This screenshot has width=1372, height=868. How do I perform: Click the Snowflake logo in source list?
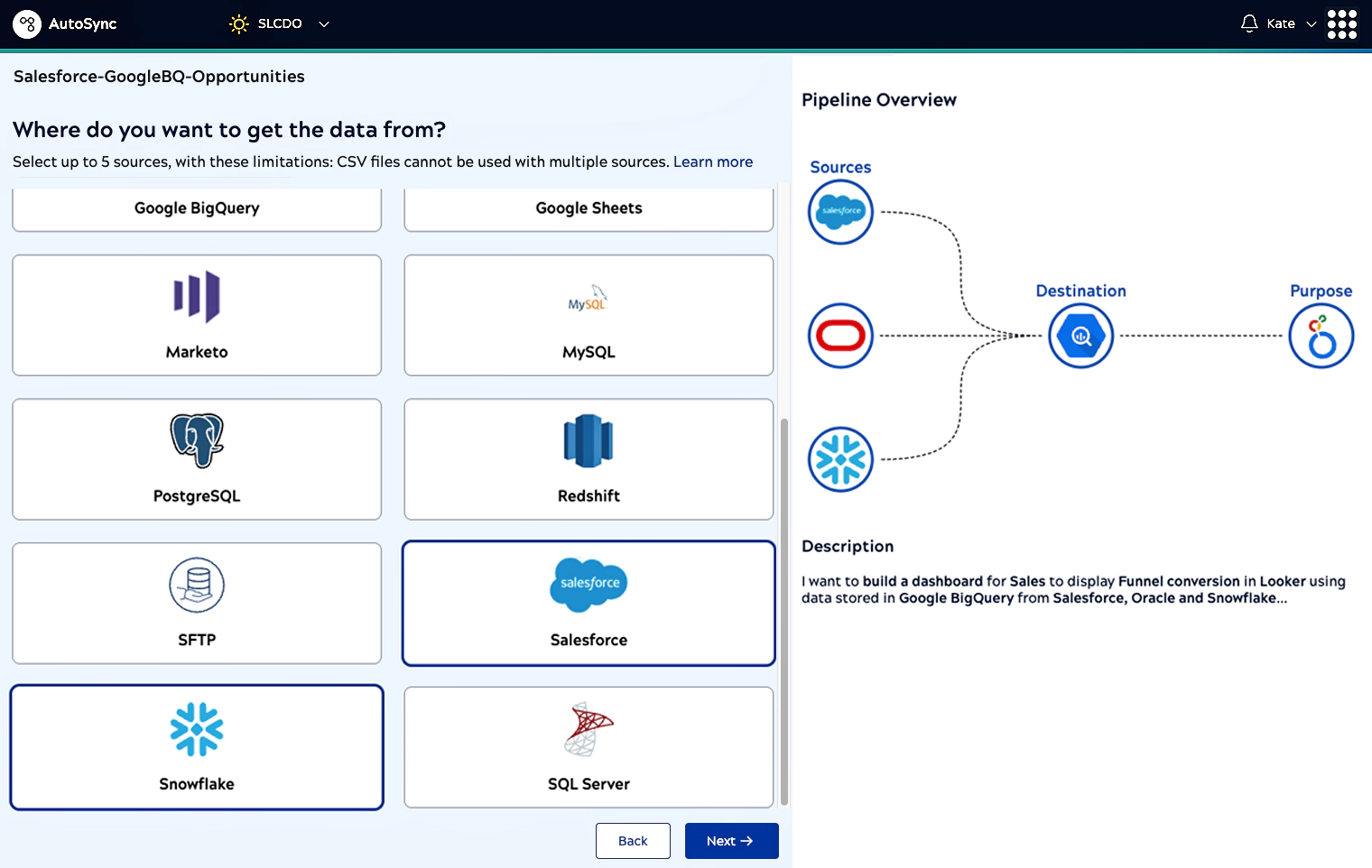tap(197, 729)
